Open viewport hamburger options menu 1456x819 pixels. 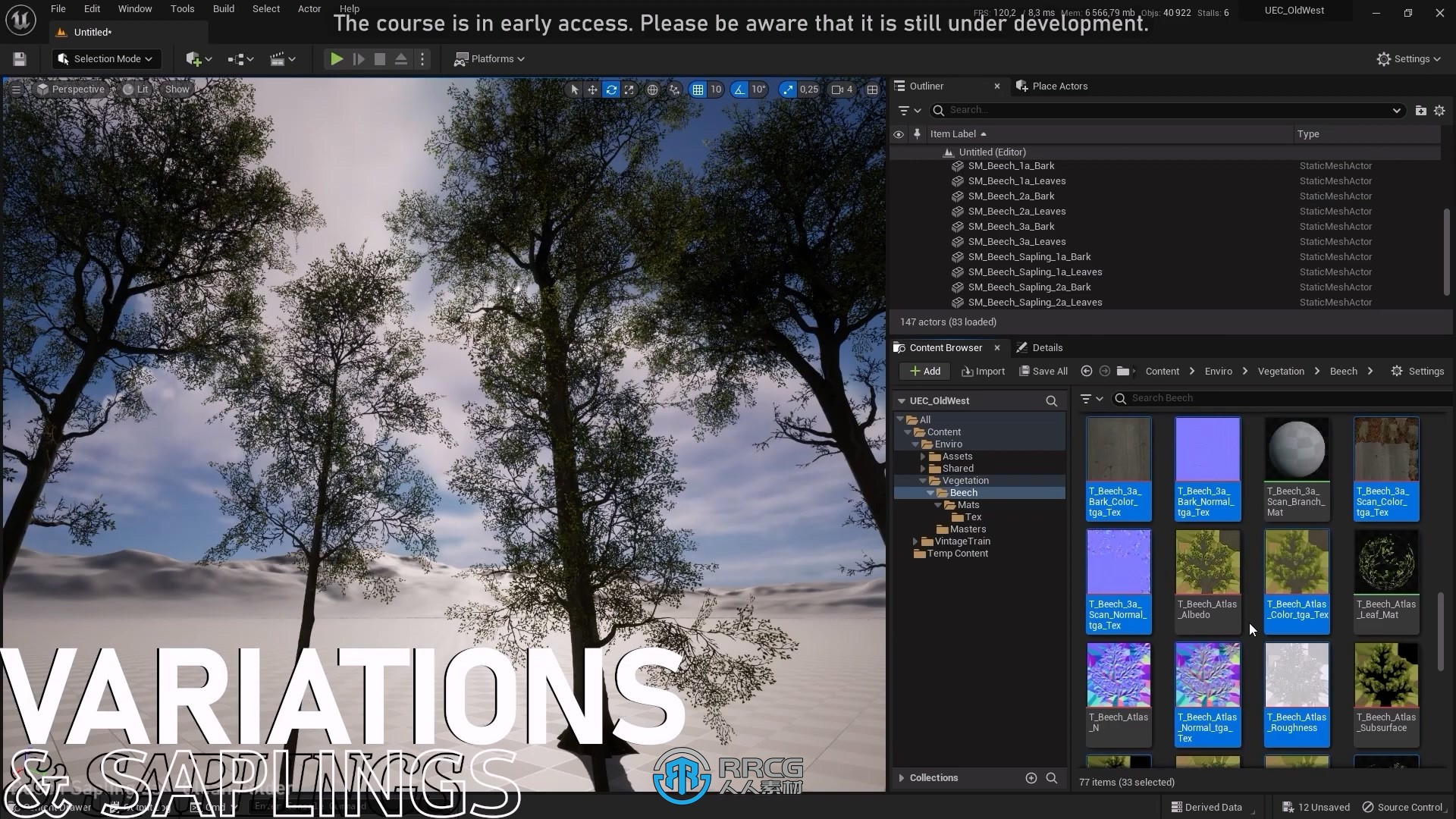[x=16, y=89]
